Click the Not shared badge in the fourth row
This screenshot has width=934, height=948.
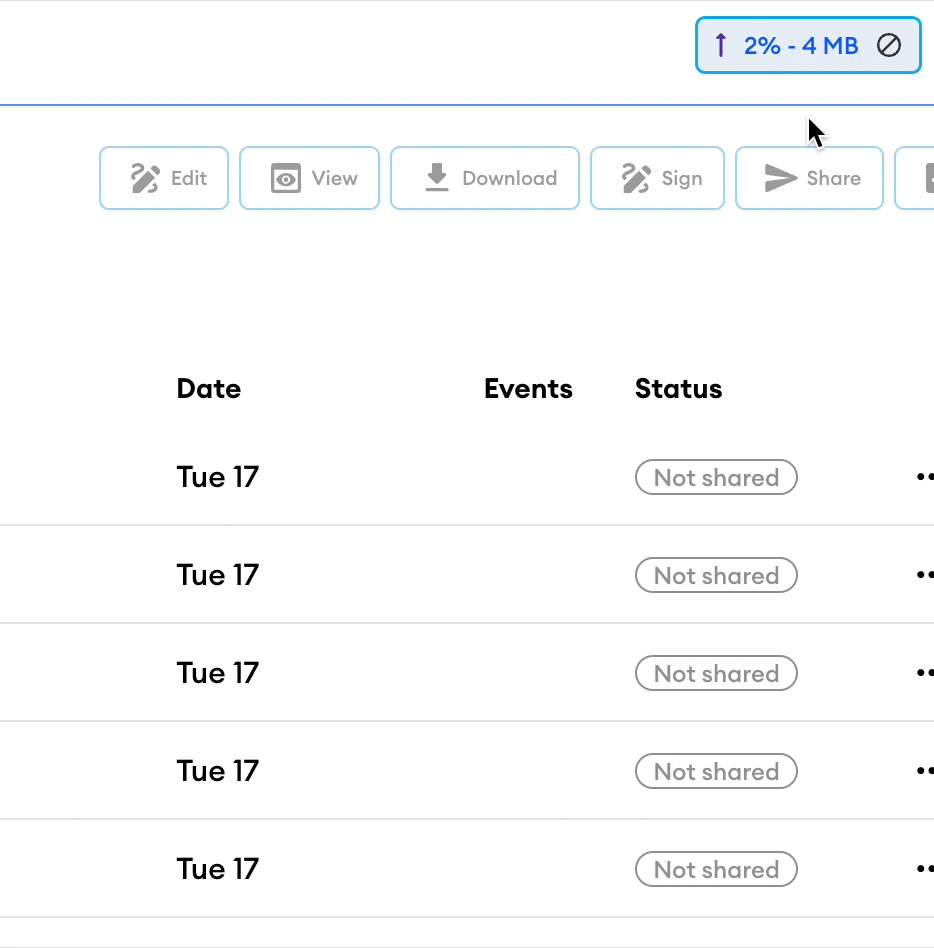point(716,771)
